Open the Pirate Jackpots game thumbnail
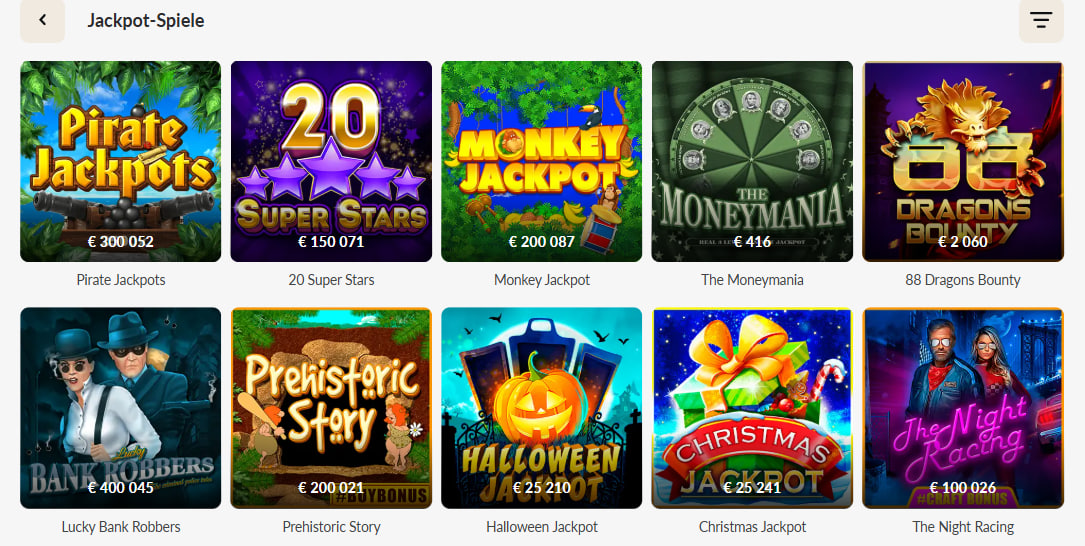This screenshot has height=546, width=1085. point(121,161)
